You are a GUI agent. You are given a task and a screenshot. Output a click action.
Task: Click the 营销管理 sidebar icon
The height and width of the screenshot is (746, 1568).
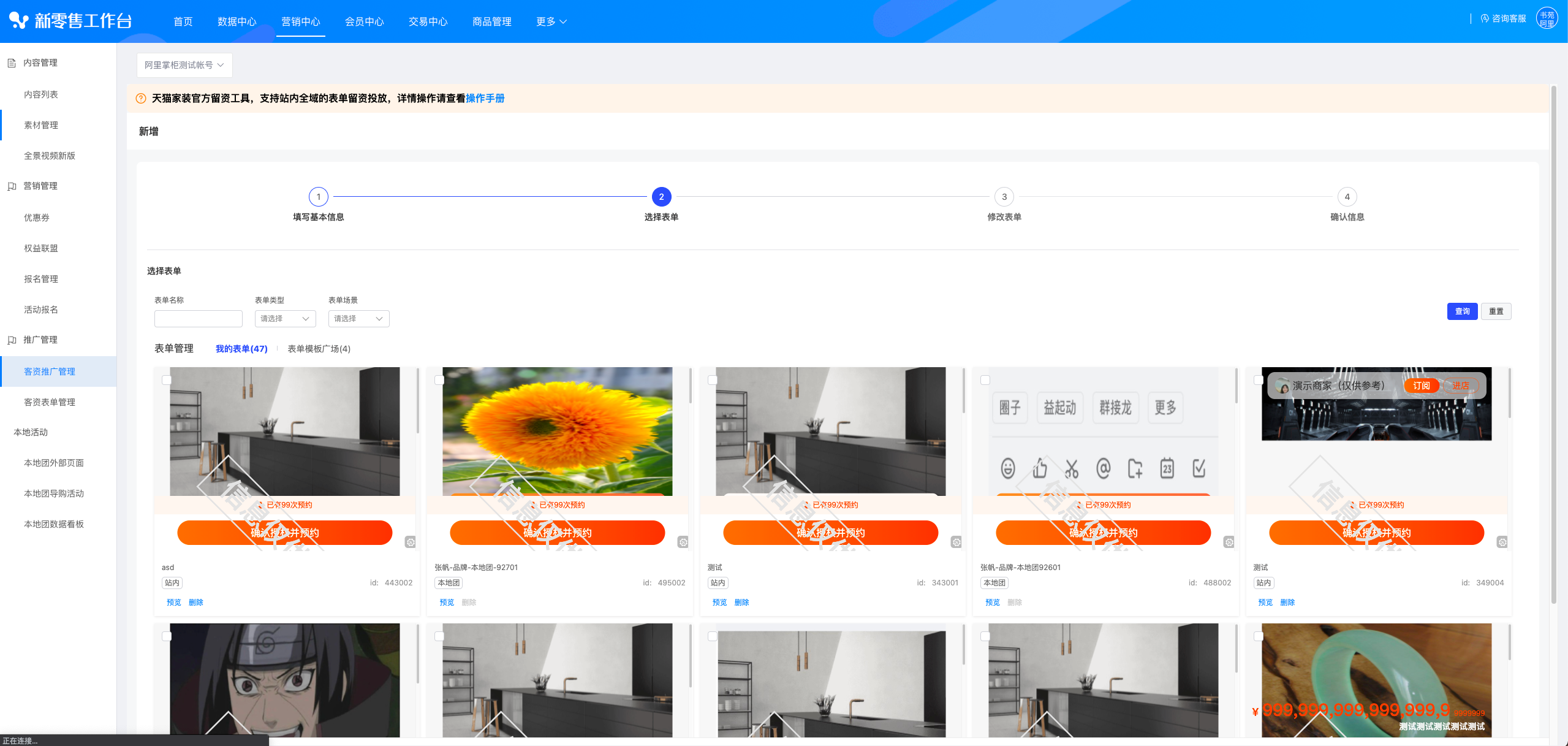(x=12, y=186)
